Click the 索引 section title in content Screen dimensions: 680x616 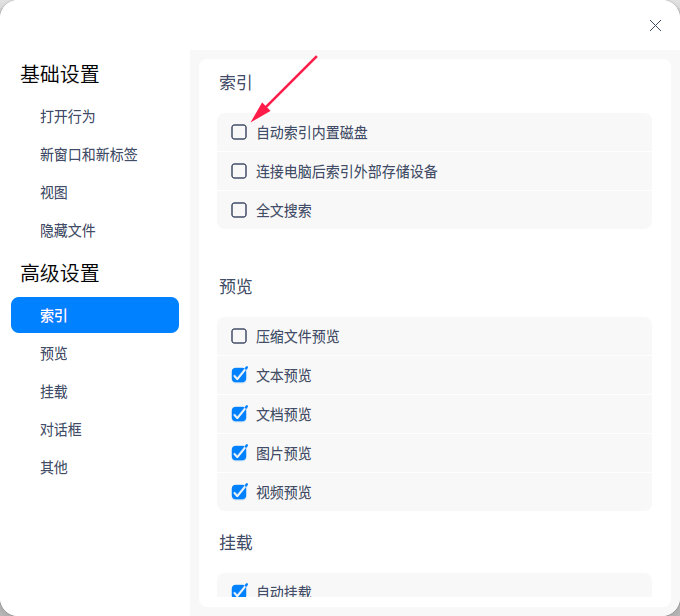coord(235,83)
